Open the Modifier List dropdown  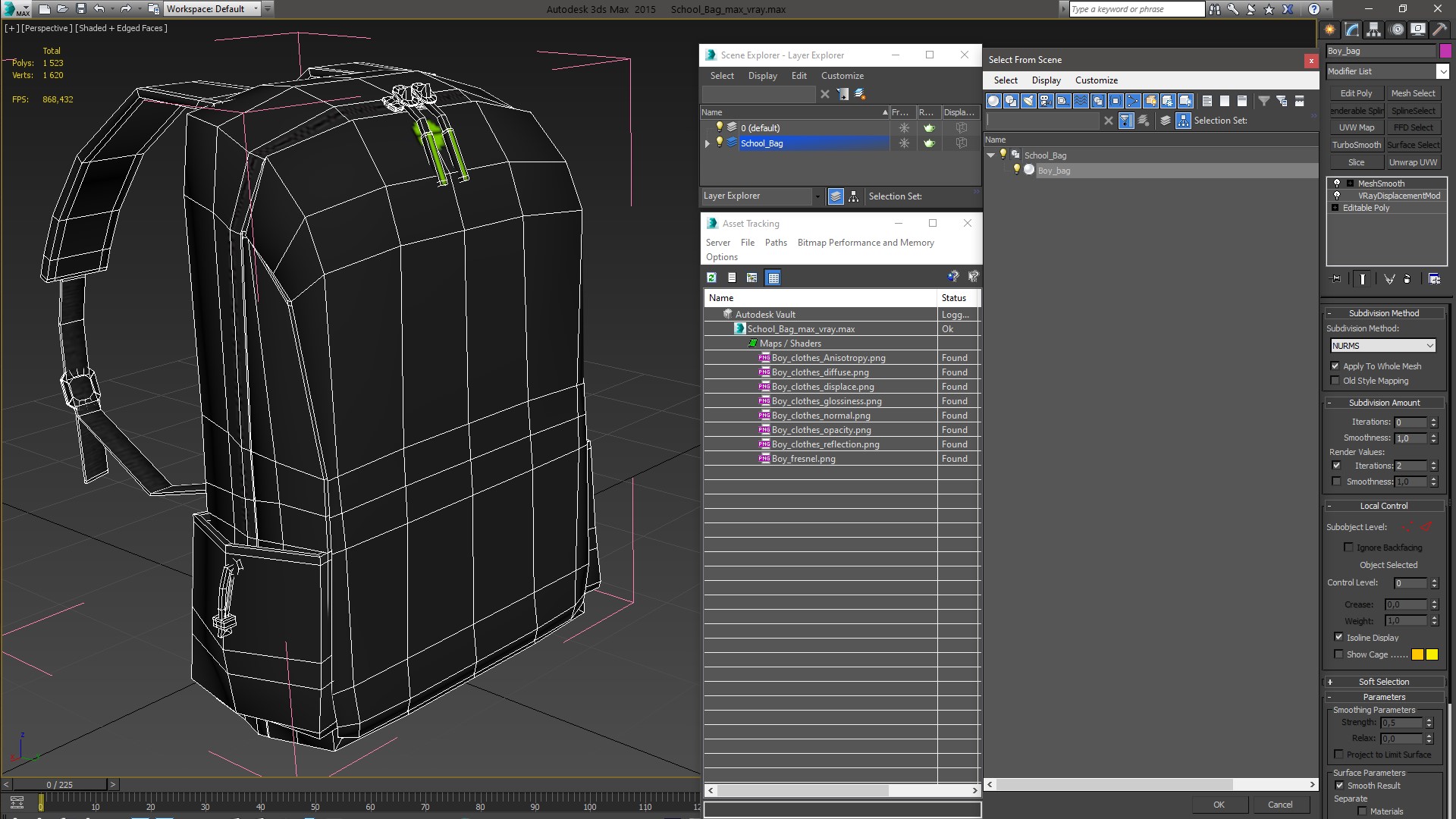tap(1442, 71)
